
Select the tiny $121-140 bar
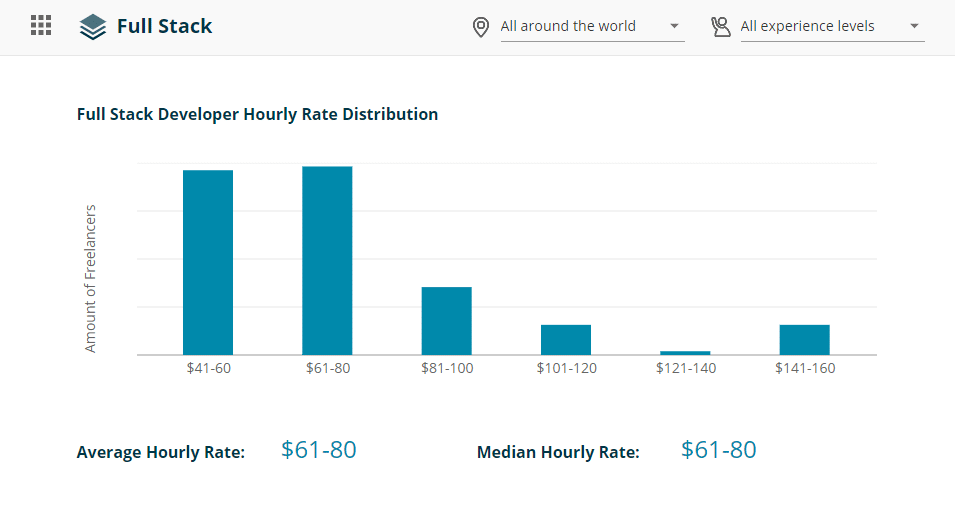coord(685,352)
